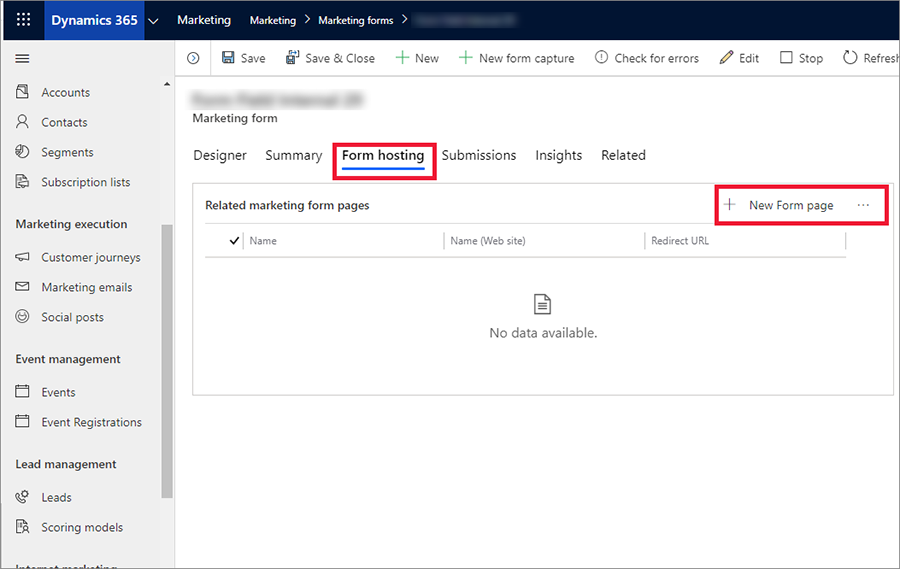This screenshot has height=569, width=900.
Task: Click the Dynamics 365 title
Action: [95, 20]
